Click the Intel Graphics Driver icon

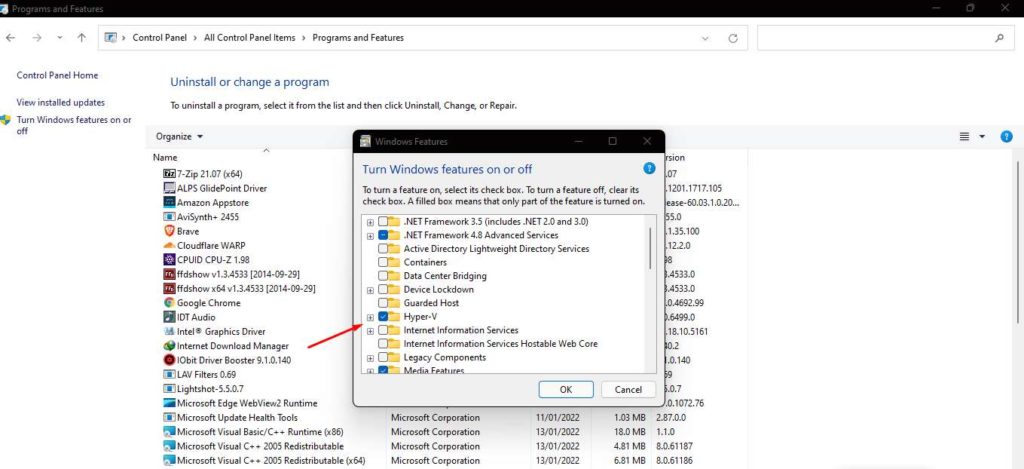click(x=169, y=332)
